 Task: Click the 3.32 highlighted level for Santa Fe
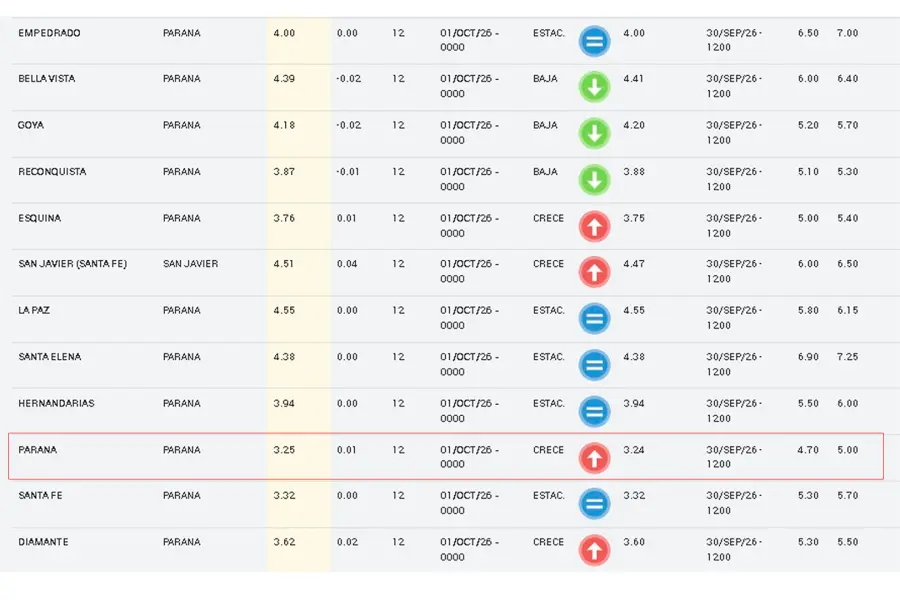coord(284,496)
